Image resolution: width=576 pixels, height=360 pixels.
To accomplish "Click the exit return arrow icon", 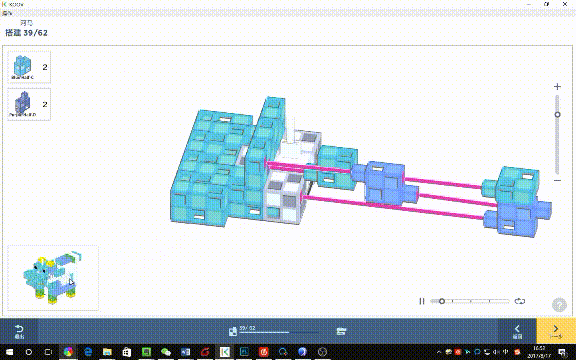I will click(x=19, y=331).
